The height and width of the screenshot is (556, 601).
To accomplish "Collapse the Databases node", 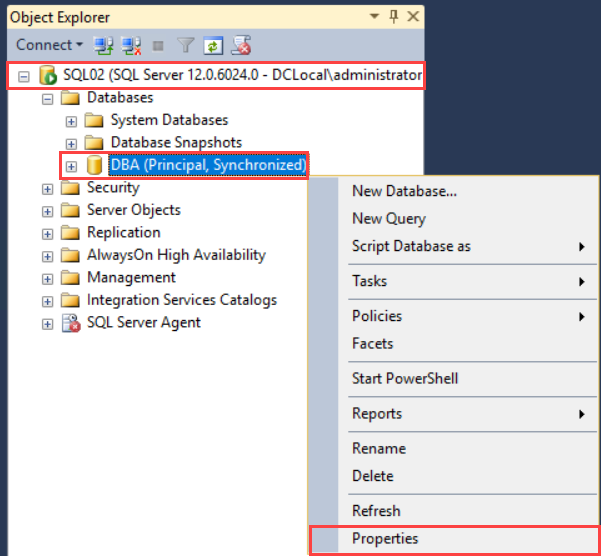I will pyautogui.click(x=48, y=99).
